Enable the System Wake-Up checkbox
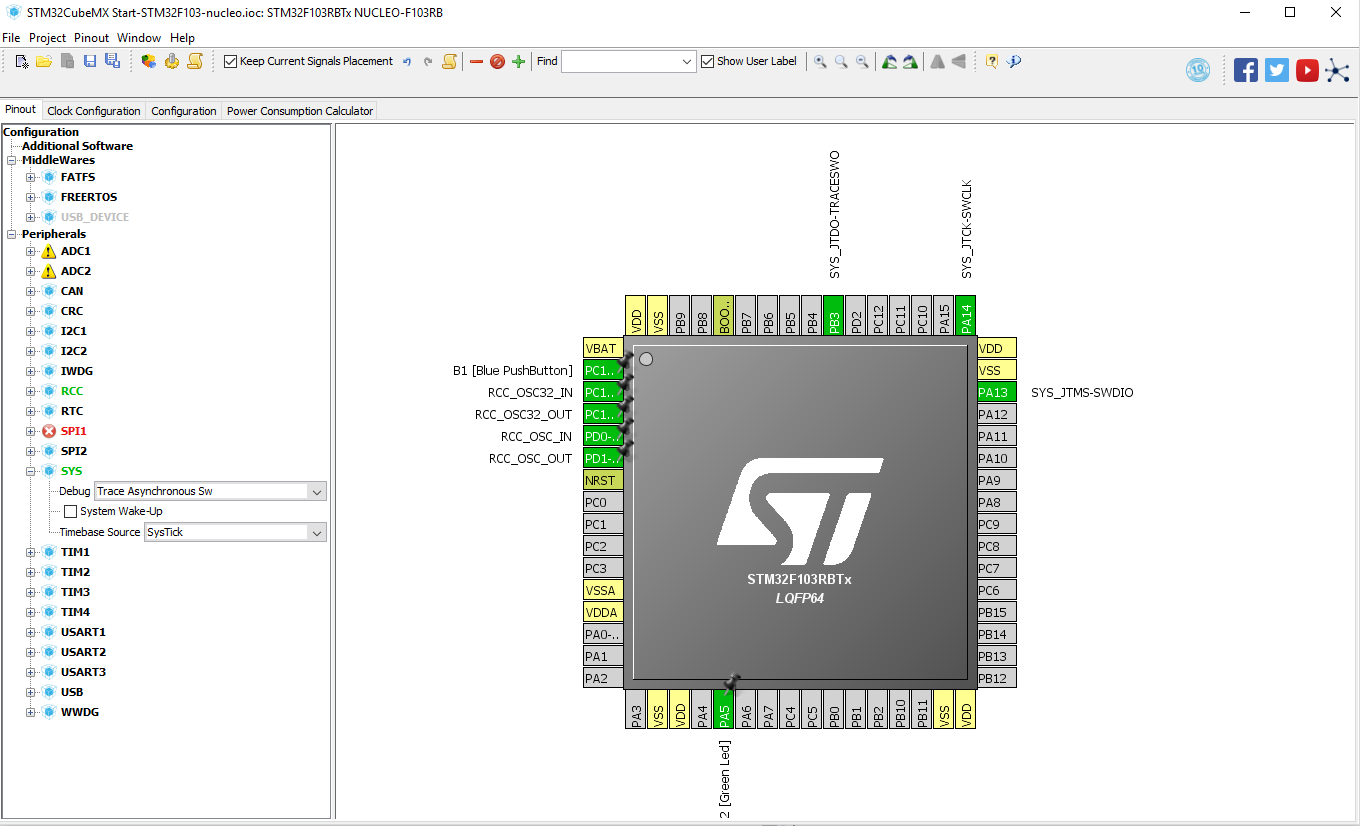This screenshot has height=826, width=1360. point(70,512)
